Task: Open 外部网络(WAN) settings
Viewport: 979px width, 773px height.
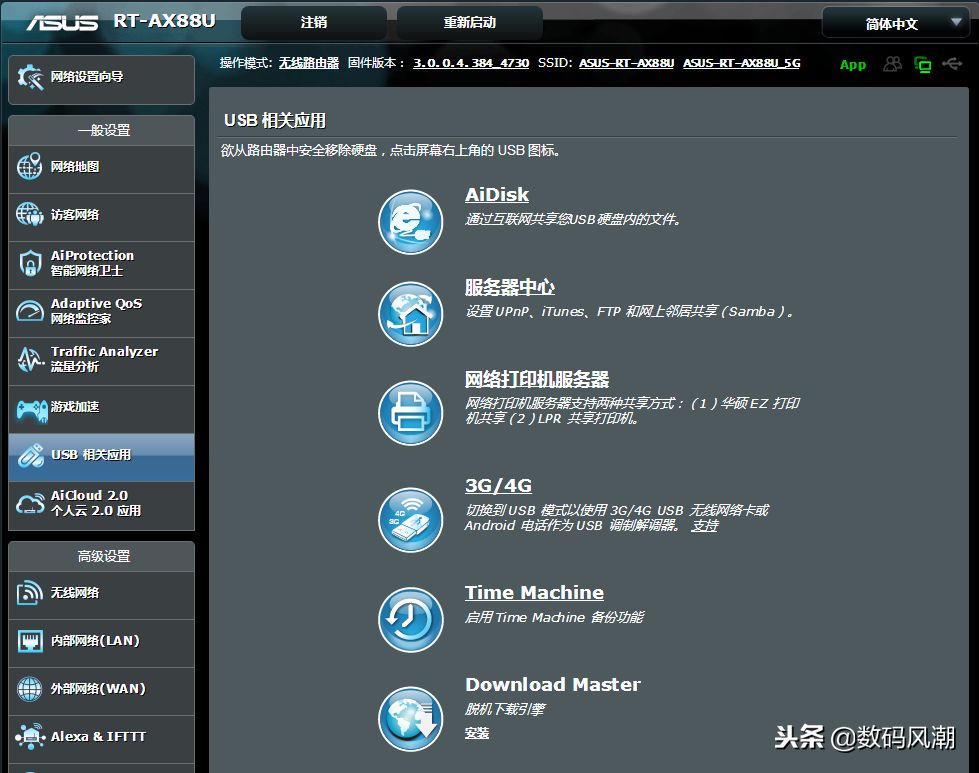Action: click(x=102, y=689)
